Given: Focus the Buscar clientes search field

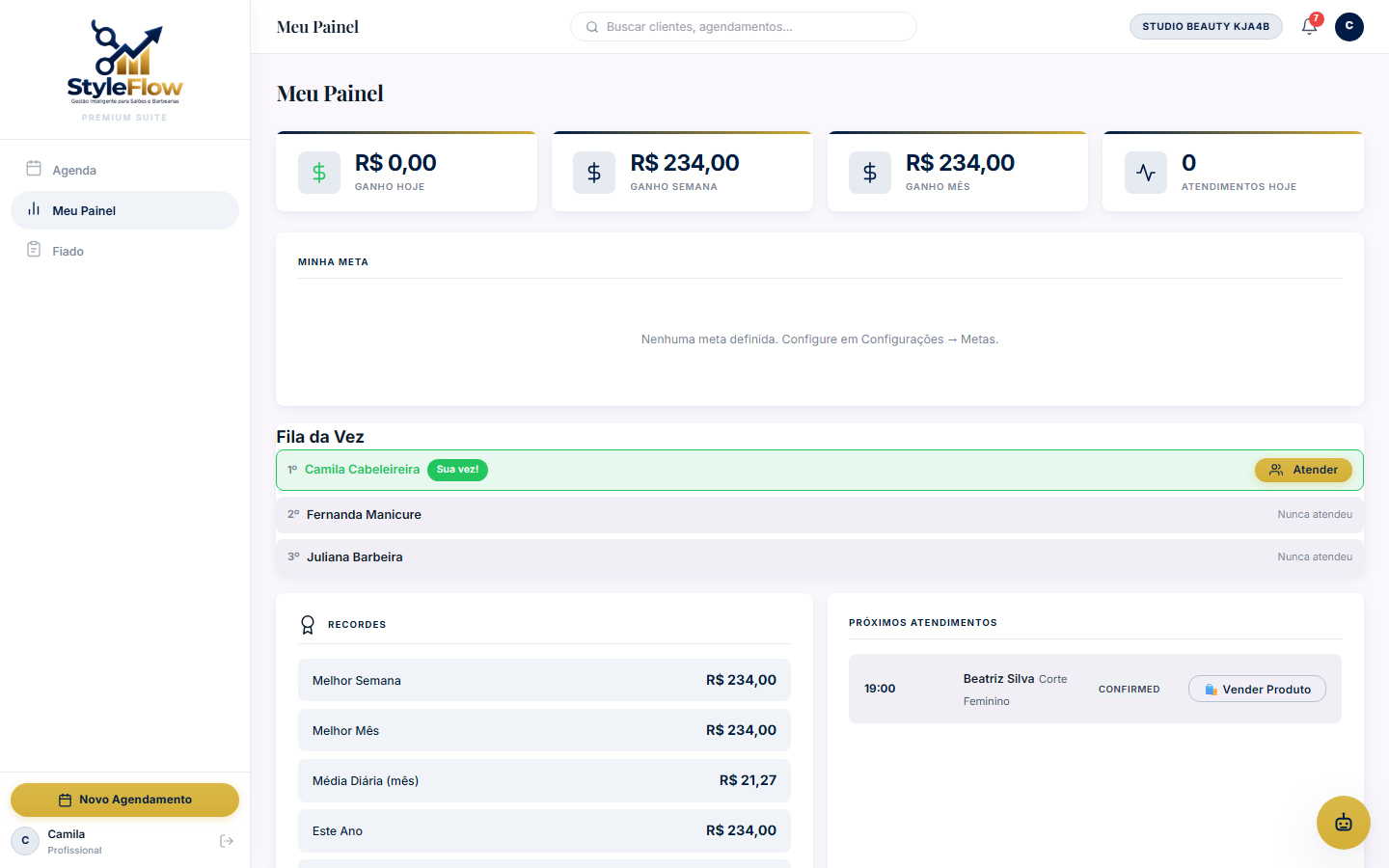Looking at the screenshot, I should tap(744, 27).
